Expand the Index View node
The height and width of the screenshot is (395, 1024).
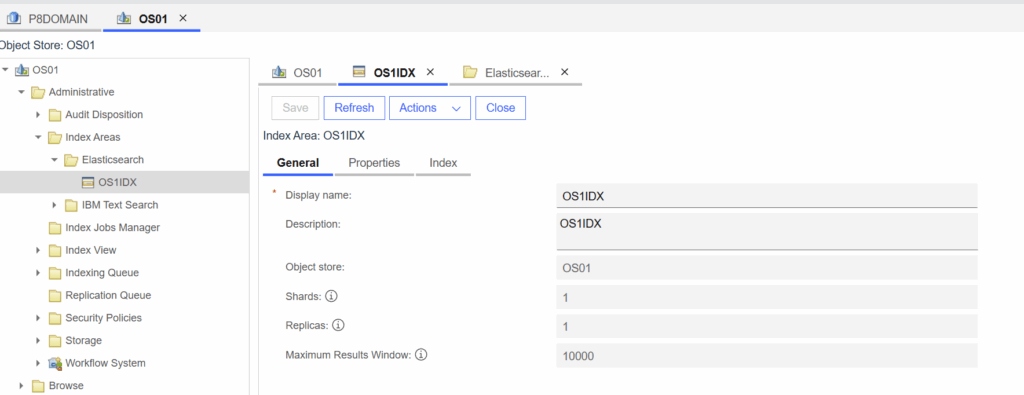click(x=38, y=250)
